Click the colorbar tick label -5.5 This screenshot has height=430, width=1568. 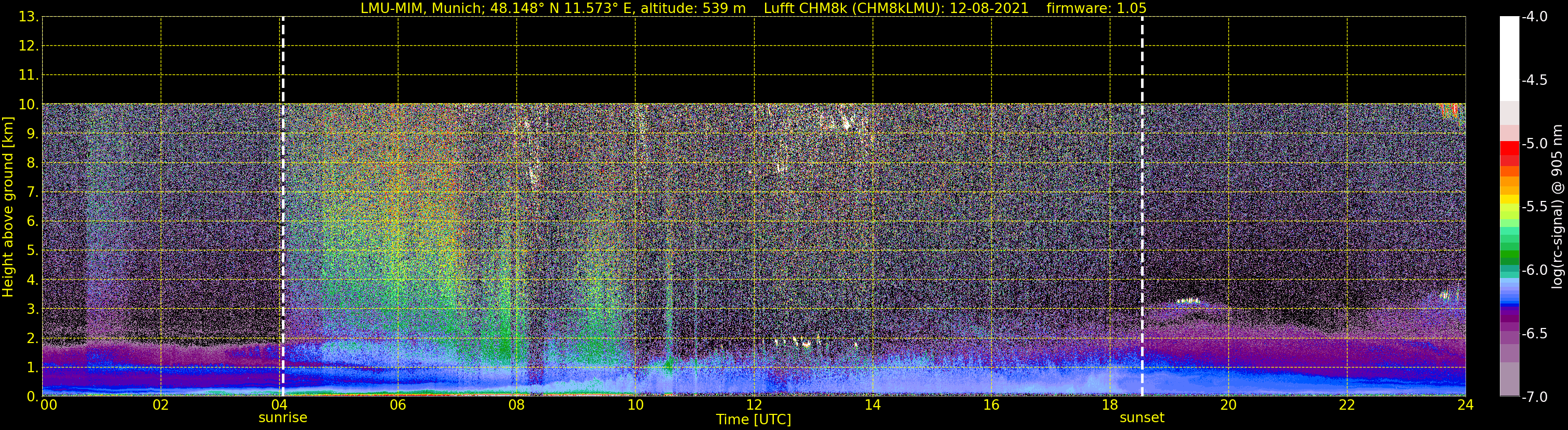coord(1534,207)
